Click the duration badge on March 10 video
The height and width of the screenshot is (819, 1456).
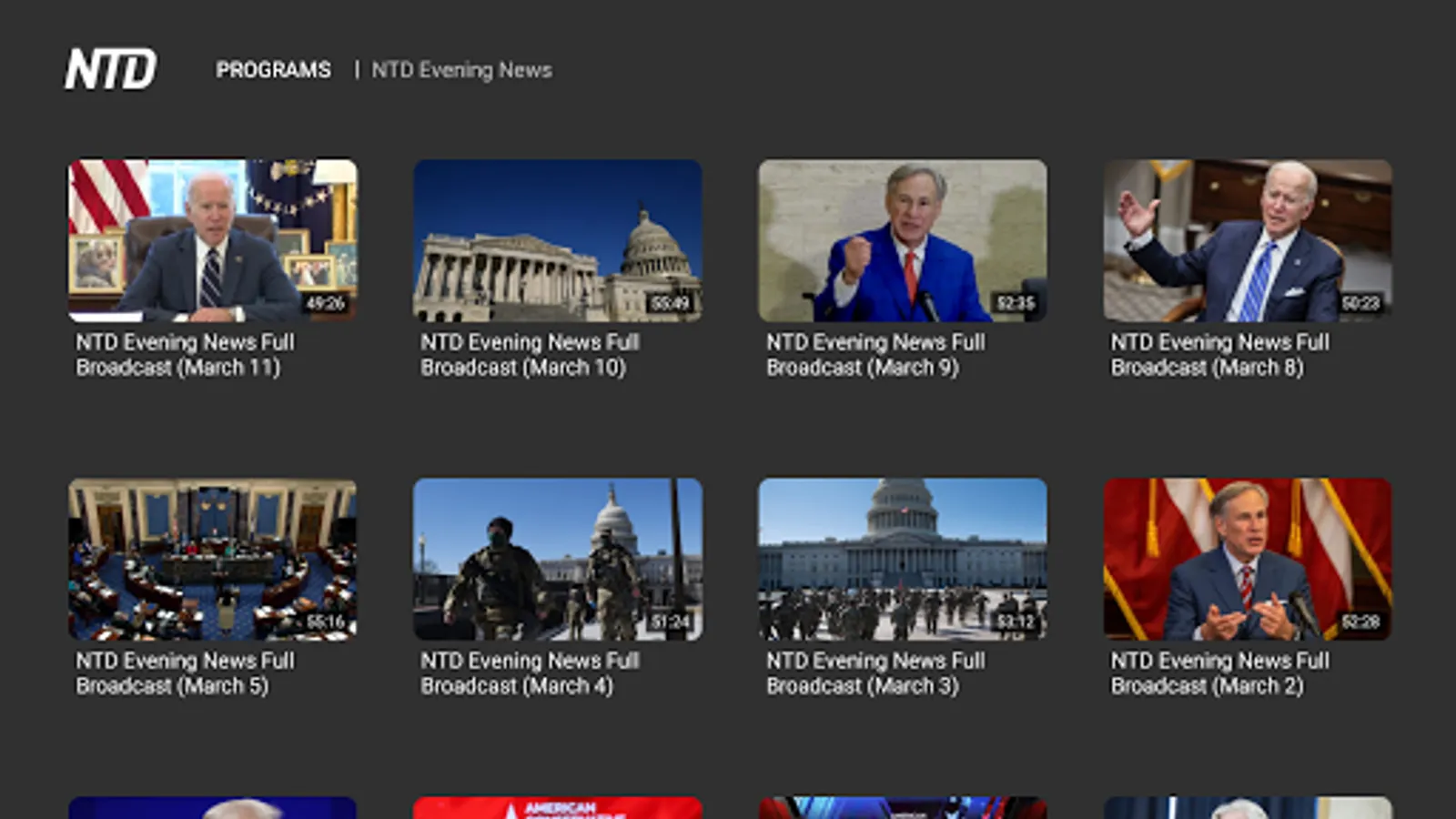[671, 303]
